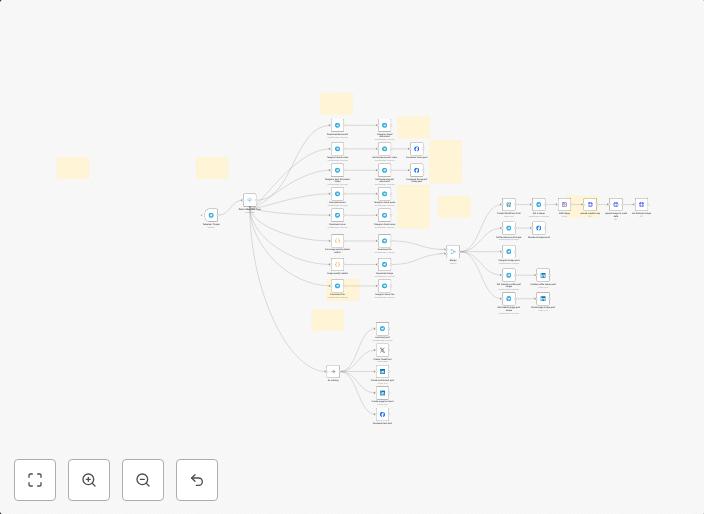Viewport: 704px width, 514px height.
Task: Select the Telegram Trigger start node
Action: click(211, 215)
